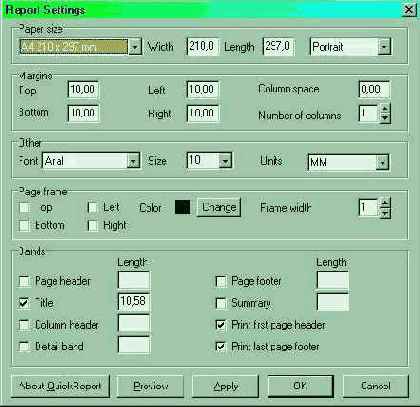Click the Apply button
Screen dimensions: 420x407
click(x=225, y=386)
